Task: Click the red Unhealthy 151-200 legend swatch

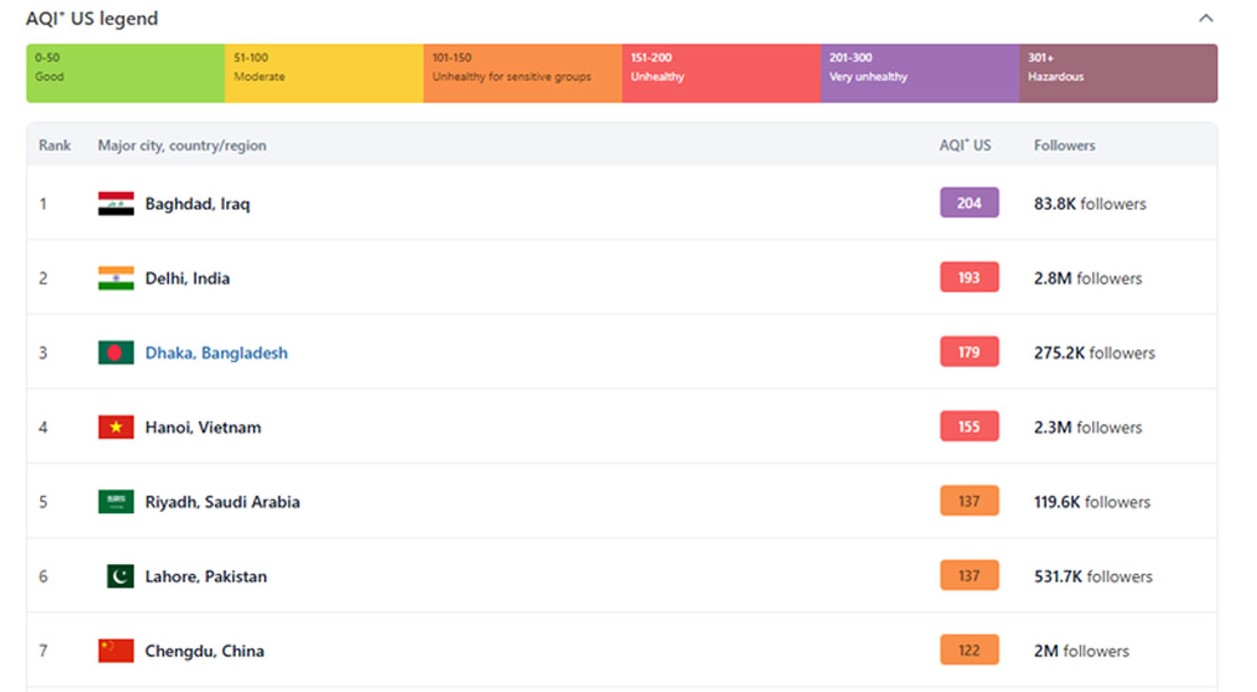Action: coord(721,73)
